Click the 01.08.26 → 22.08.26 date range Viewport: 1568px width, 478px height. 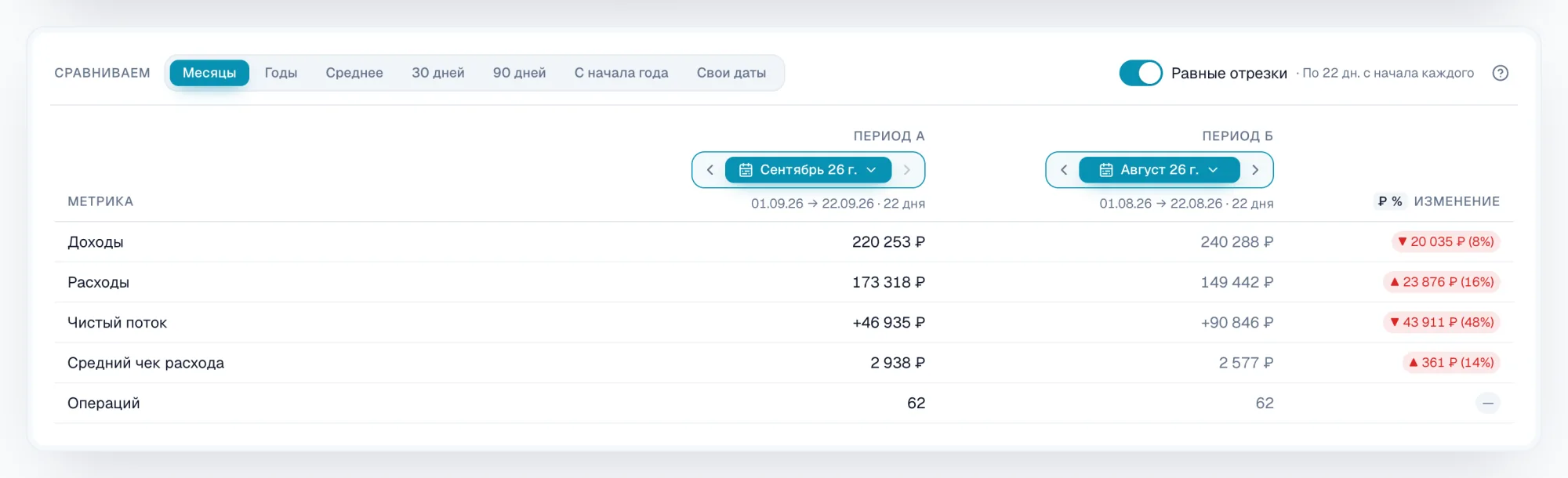pyautogui.click(x=1186, y=204)
